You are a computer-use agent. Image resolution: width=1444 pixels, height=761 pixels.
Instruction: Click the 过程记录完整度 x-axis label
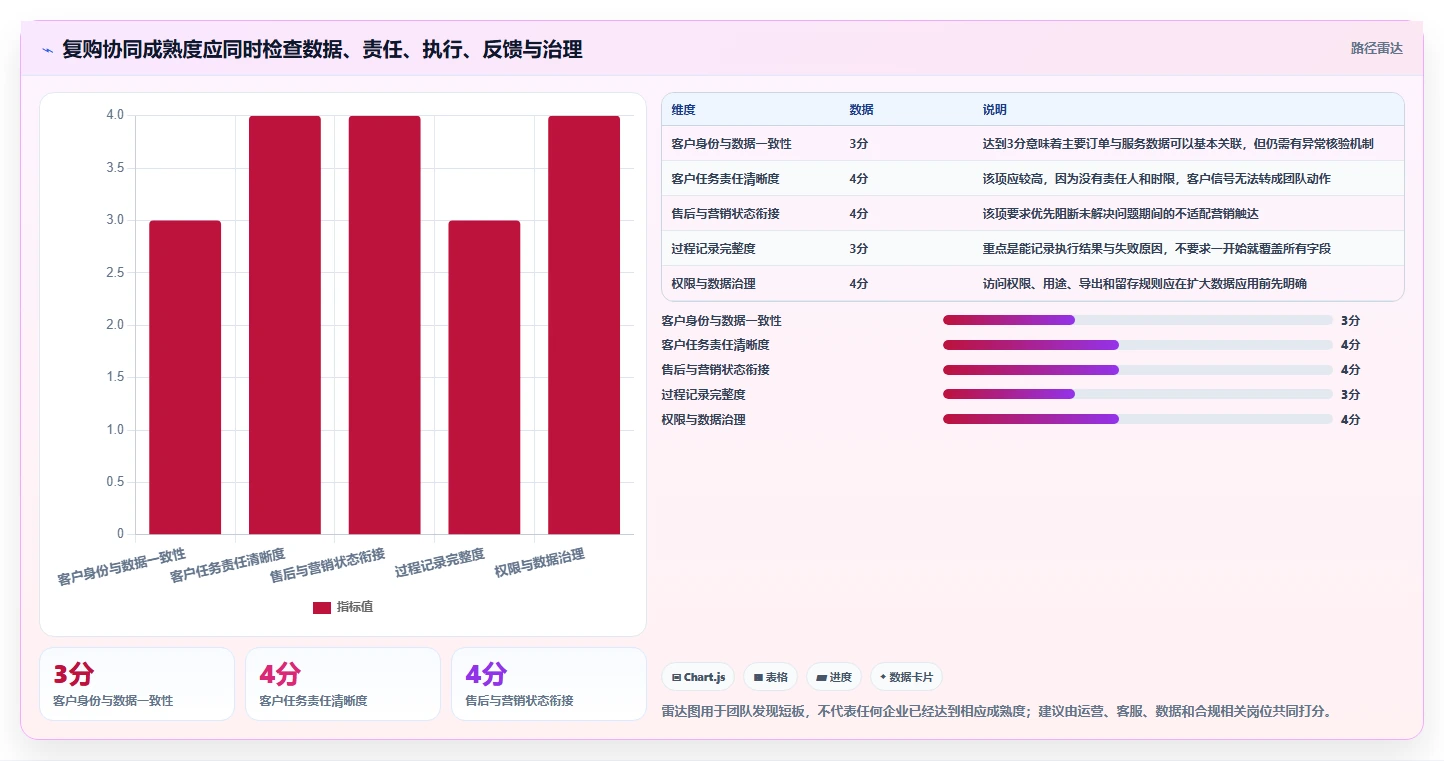[x=440, y=563]
